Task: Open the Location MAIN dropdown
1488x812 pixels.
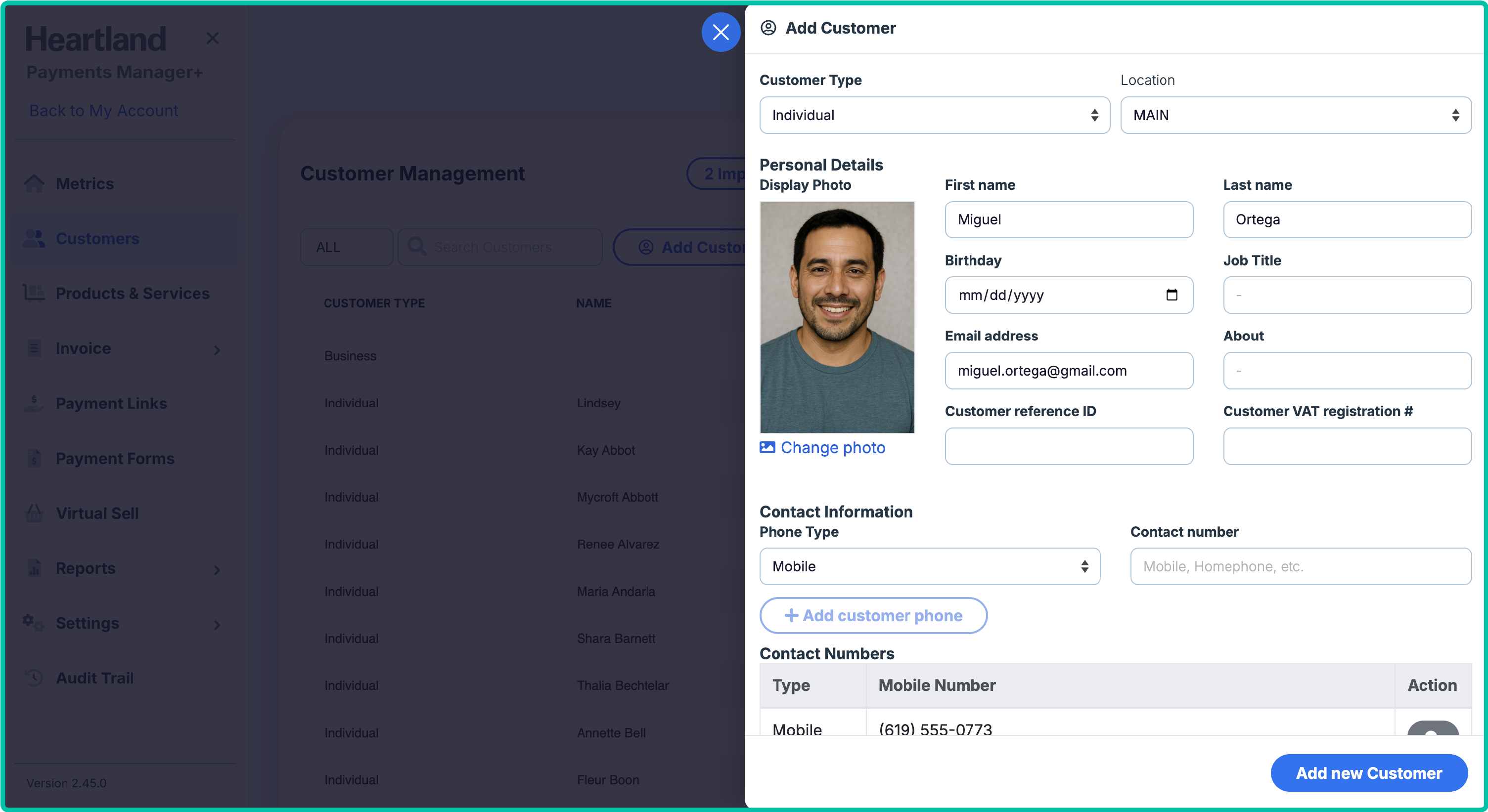Action: tap(1296, 116)
